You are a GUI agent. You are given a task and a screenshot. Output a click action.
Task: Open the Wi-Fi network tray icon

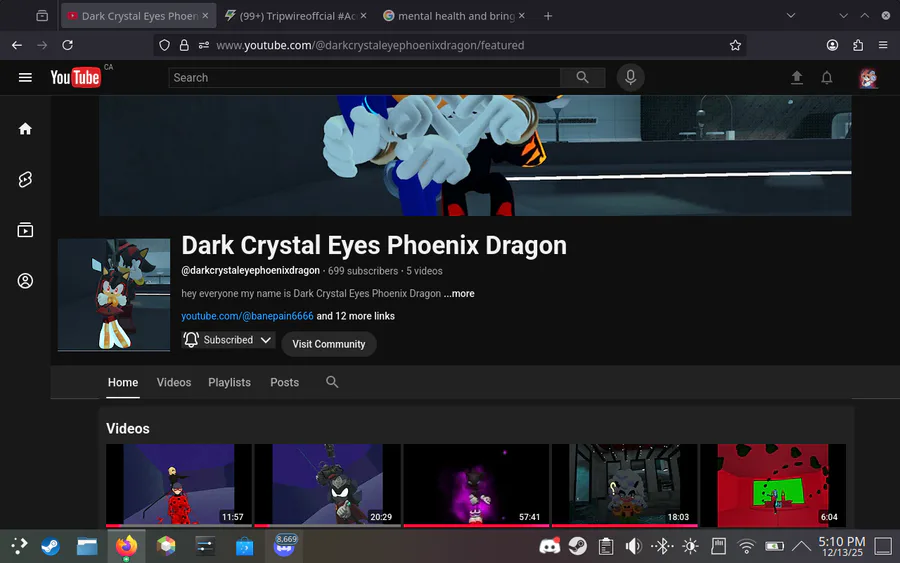[746, 546]
